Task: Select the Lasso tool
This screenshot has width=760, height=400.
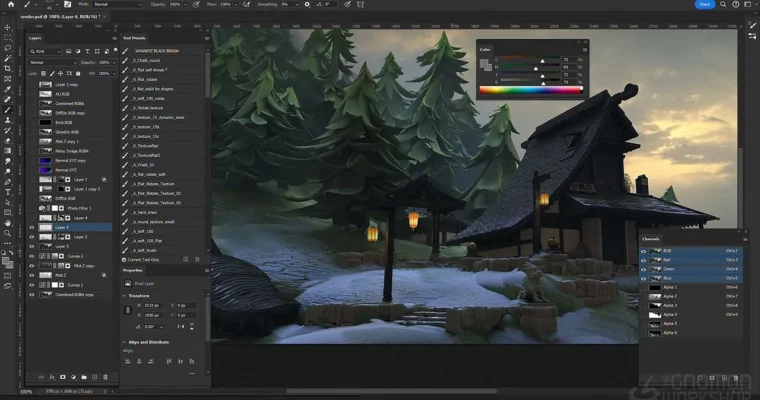Action: click(x=8, y=48)
